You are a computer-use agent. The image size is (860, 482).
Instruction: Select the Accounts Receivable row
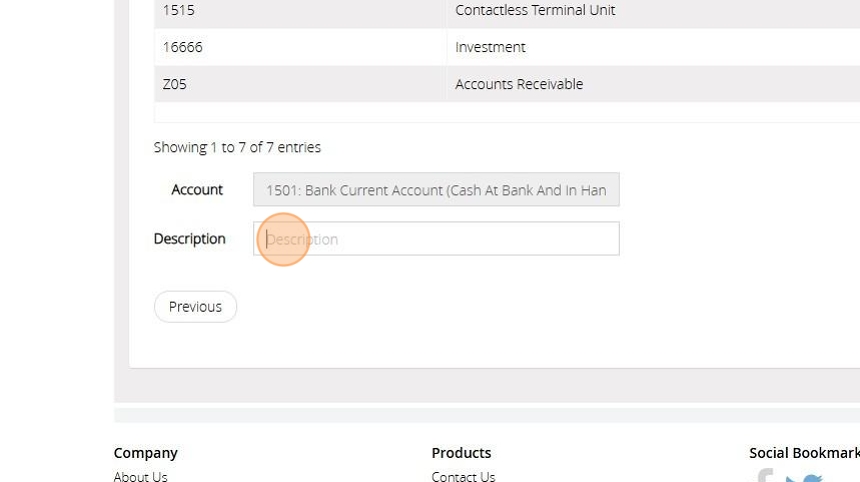point(519,84)
